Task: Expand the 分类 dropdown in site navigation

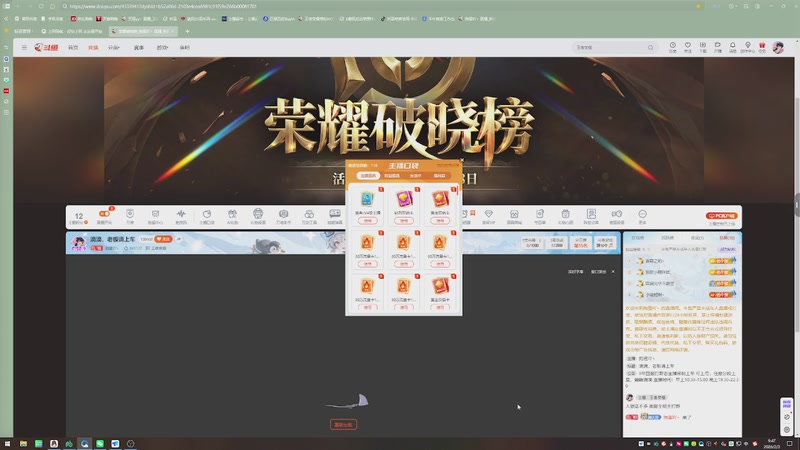Action: coord(113,47)
